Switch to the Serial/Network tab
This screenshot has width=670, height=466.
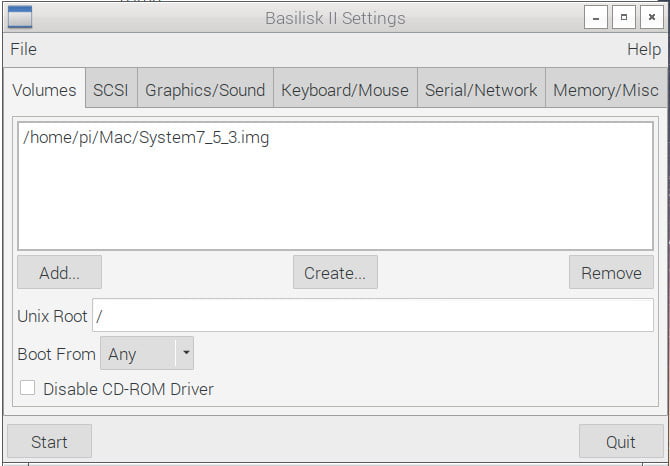point(481,90)
